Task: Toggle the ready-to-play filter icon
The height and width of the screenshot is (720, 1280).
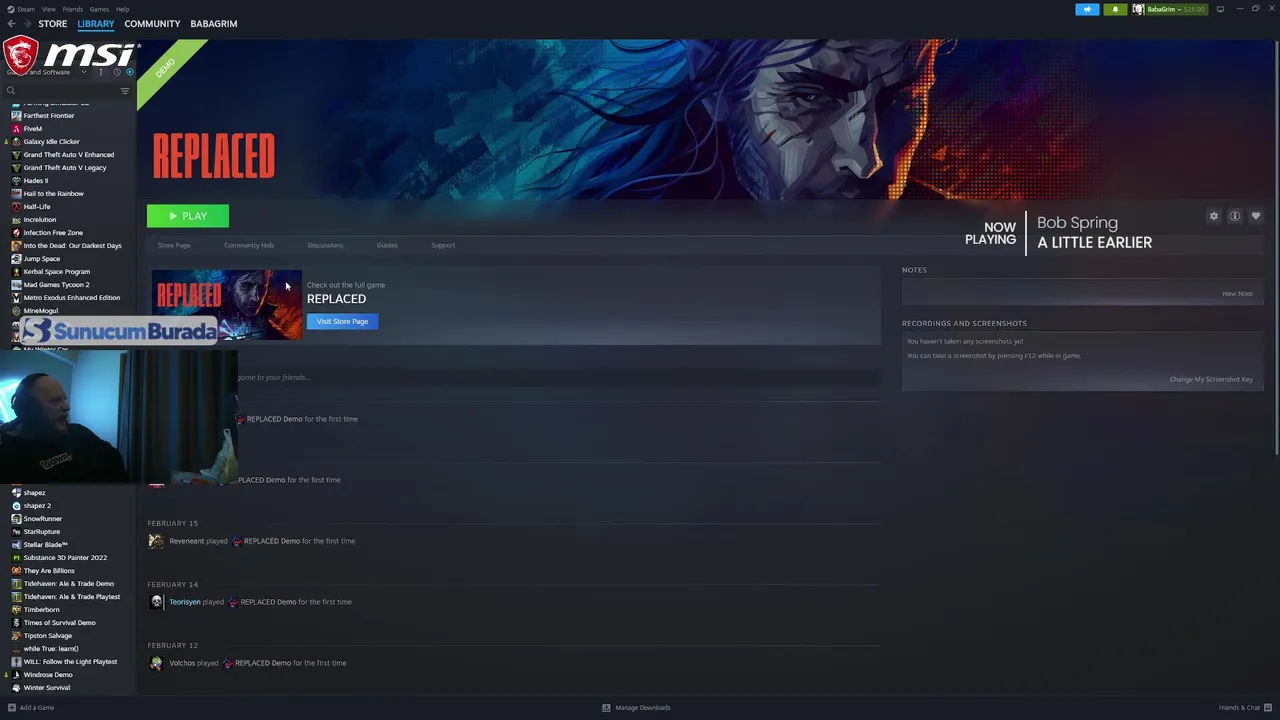Action: (x=129, y=72)
